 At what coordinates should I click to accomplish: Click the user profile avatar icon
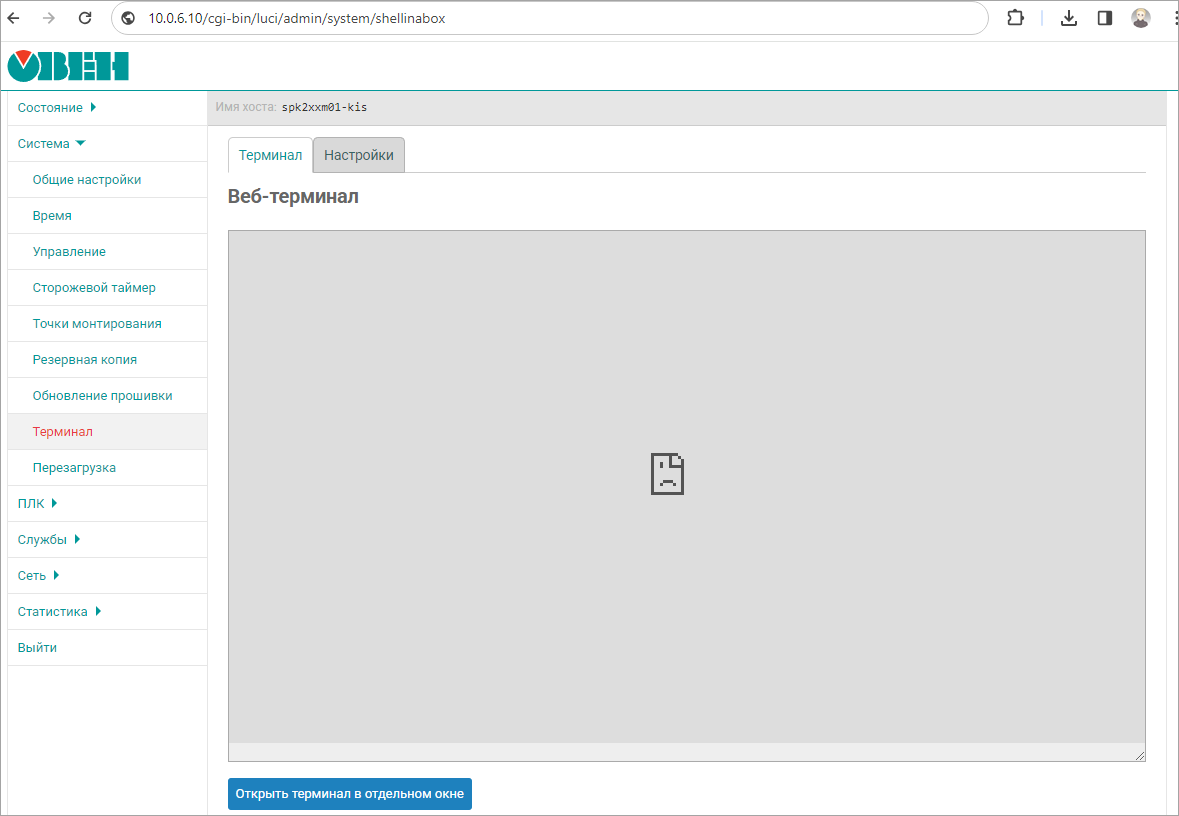1140,18
